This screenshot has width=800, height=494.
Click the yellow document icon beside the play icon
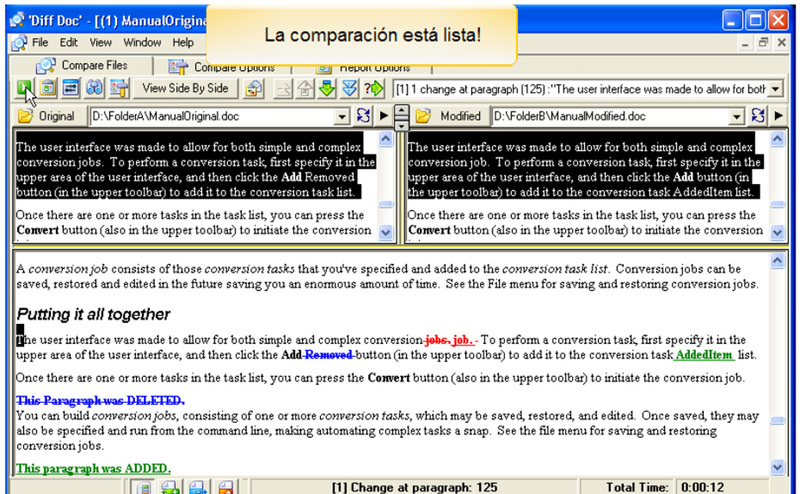tap(47, 88)
